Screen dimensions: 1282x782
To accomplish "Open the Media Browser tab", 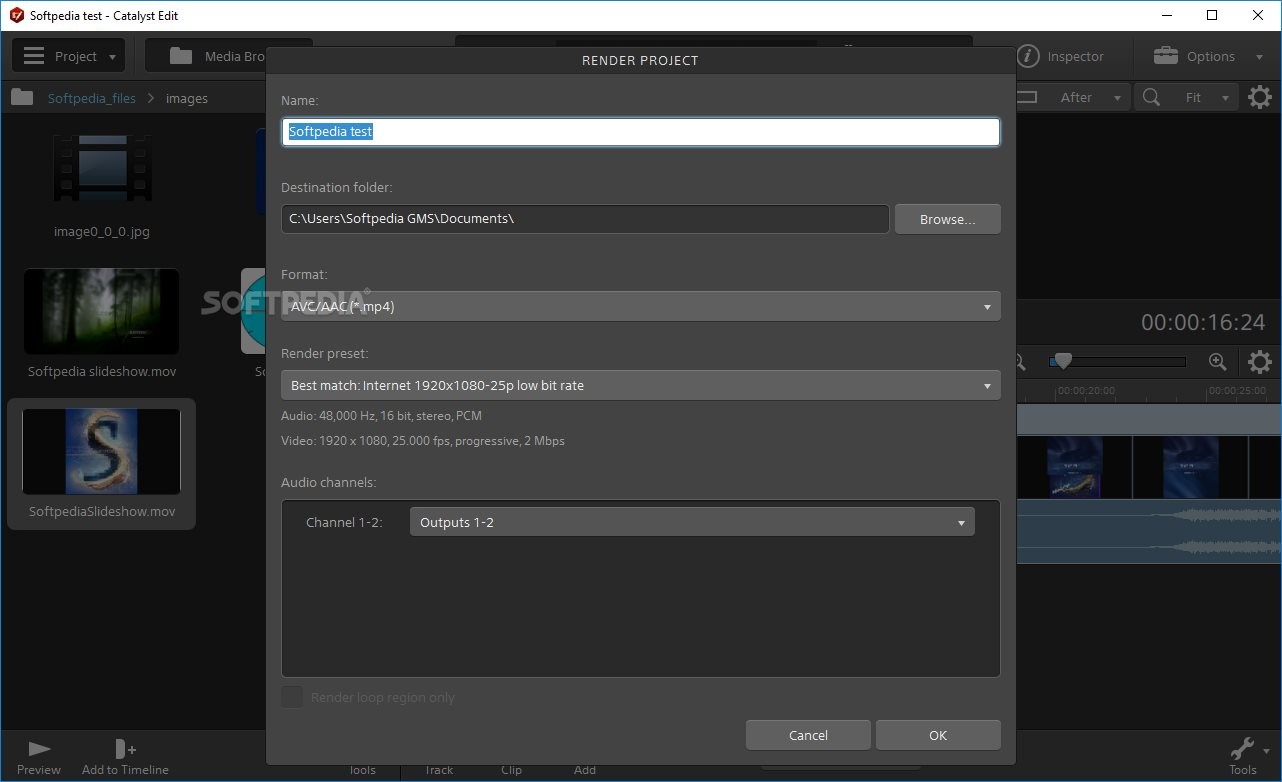I will [x=228, y=56].
